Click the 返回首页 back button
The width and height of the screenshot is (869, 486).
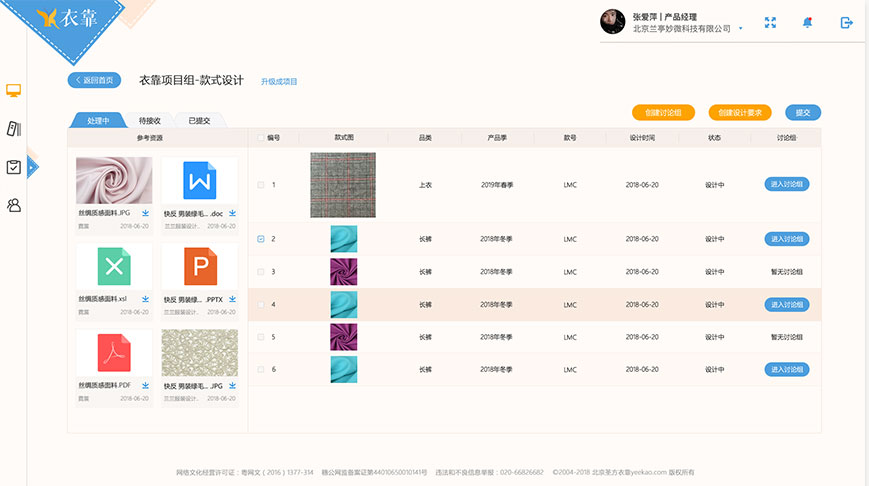tap(94, 80)
